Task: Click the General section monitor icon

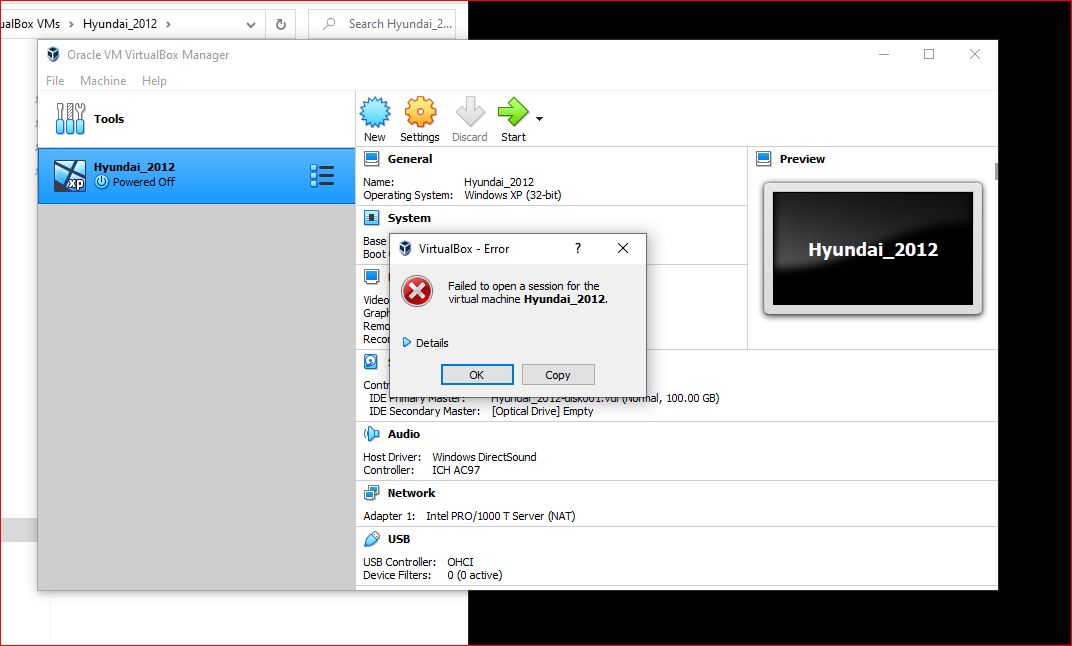Action: pos(371,159)
